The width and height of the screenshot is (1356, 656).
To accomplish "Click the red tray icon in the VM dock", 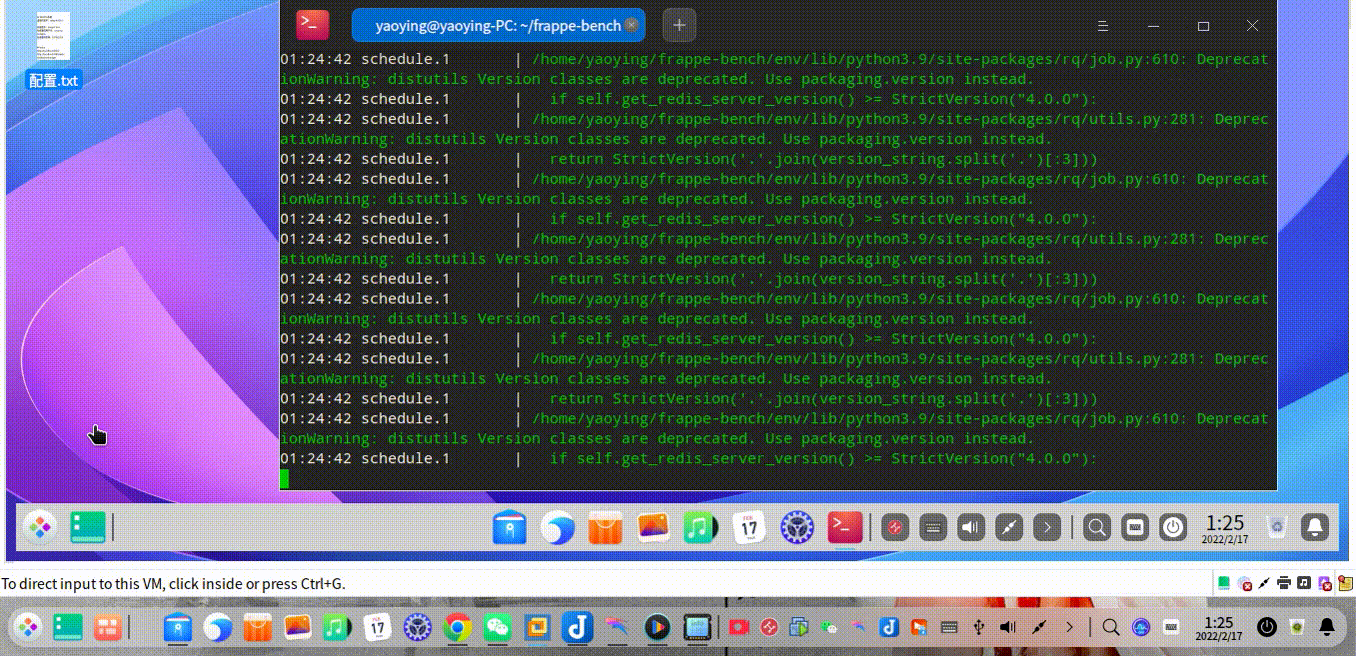I will pyautogui.click(x=895, y=527).
